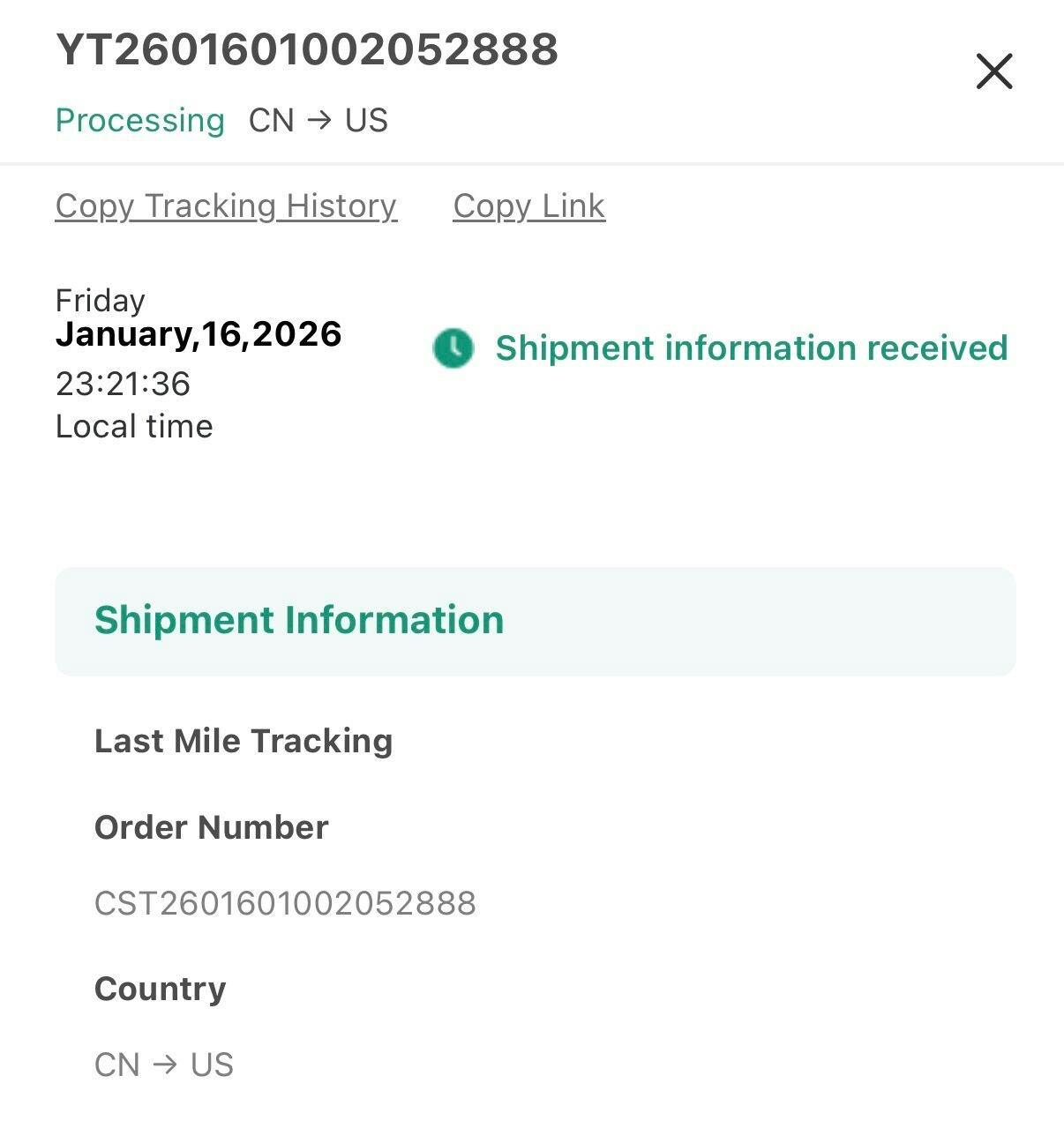Close the tracking details panel

coord(993,71)
